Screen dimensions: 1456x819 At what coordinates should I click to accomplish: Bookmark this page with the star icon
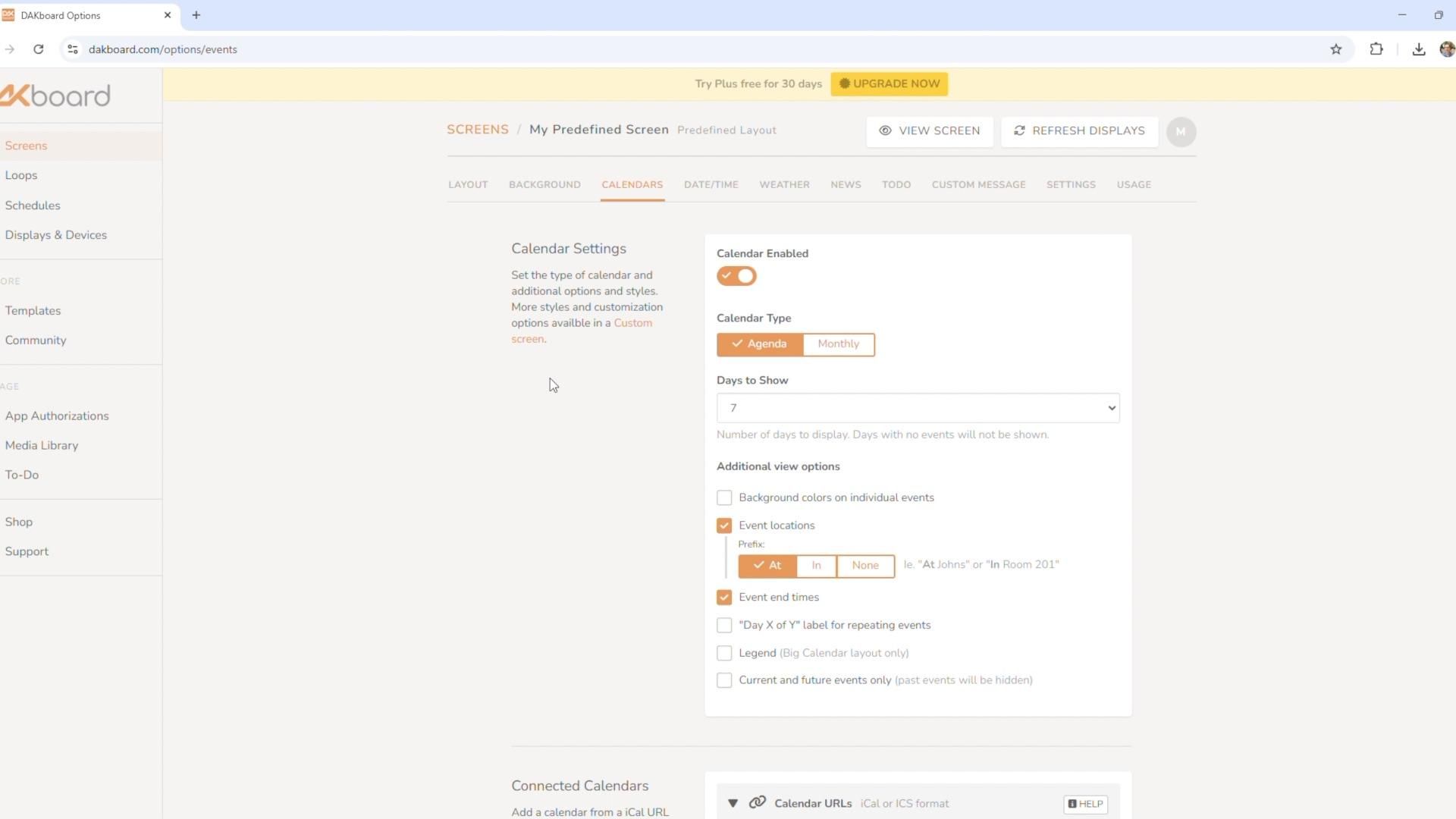(1335, 49)
